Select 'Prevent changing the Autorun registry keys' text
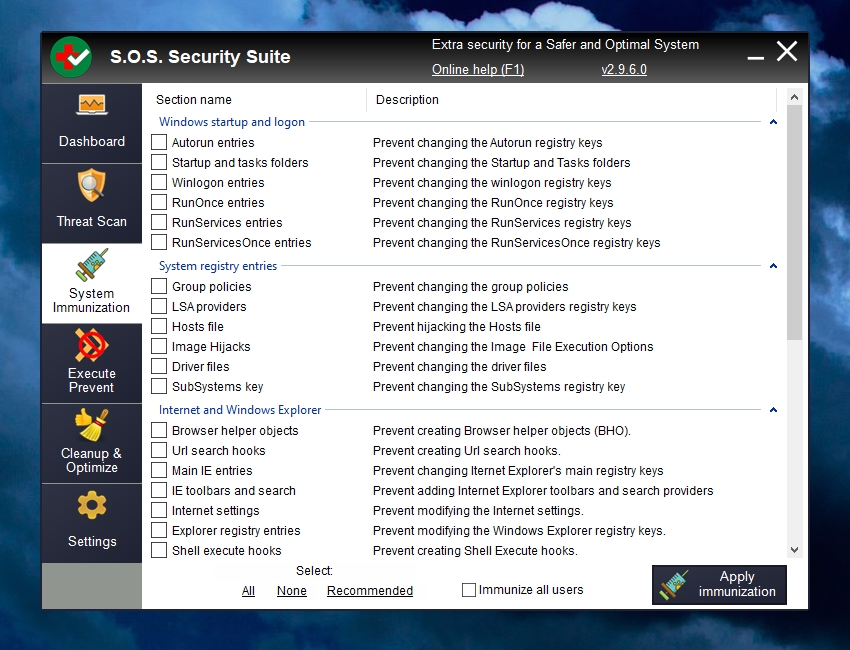The width and height of the screenshot is (850, 650). point(487,142)
